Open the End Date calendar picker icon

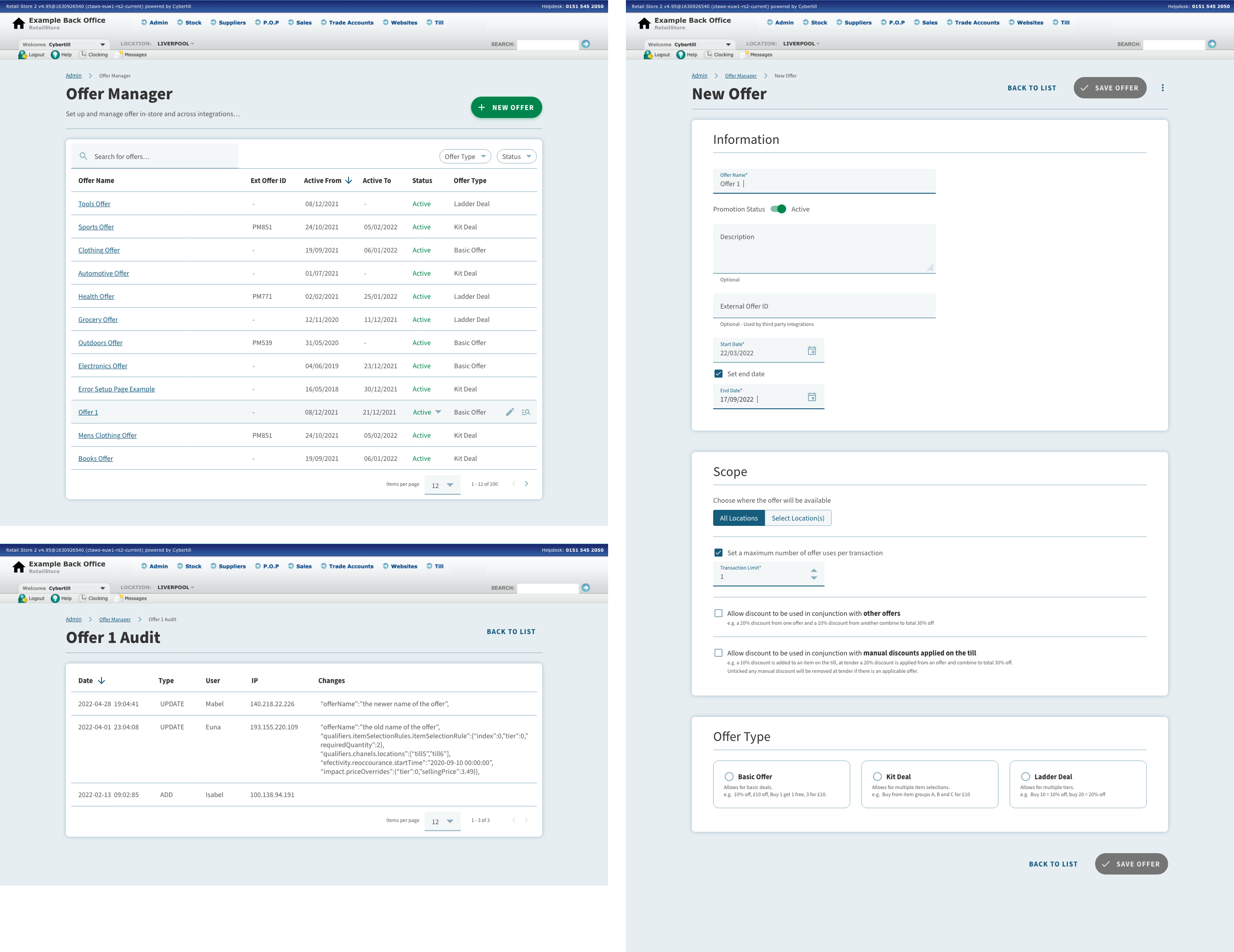point(812,397)
